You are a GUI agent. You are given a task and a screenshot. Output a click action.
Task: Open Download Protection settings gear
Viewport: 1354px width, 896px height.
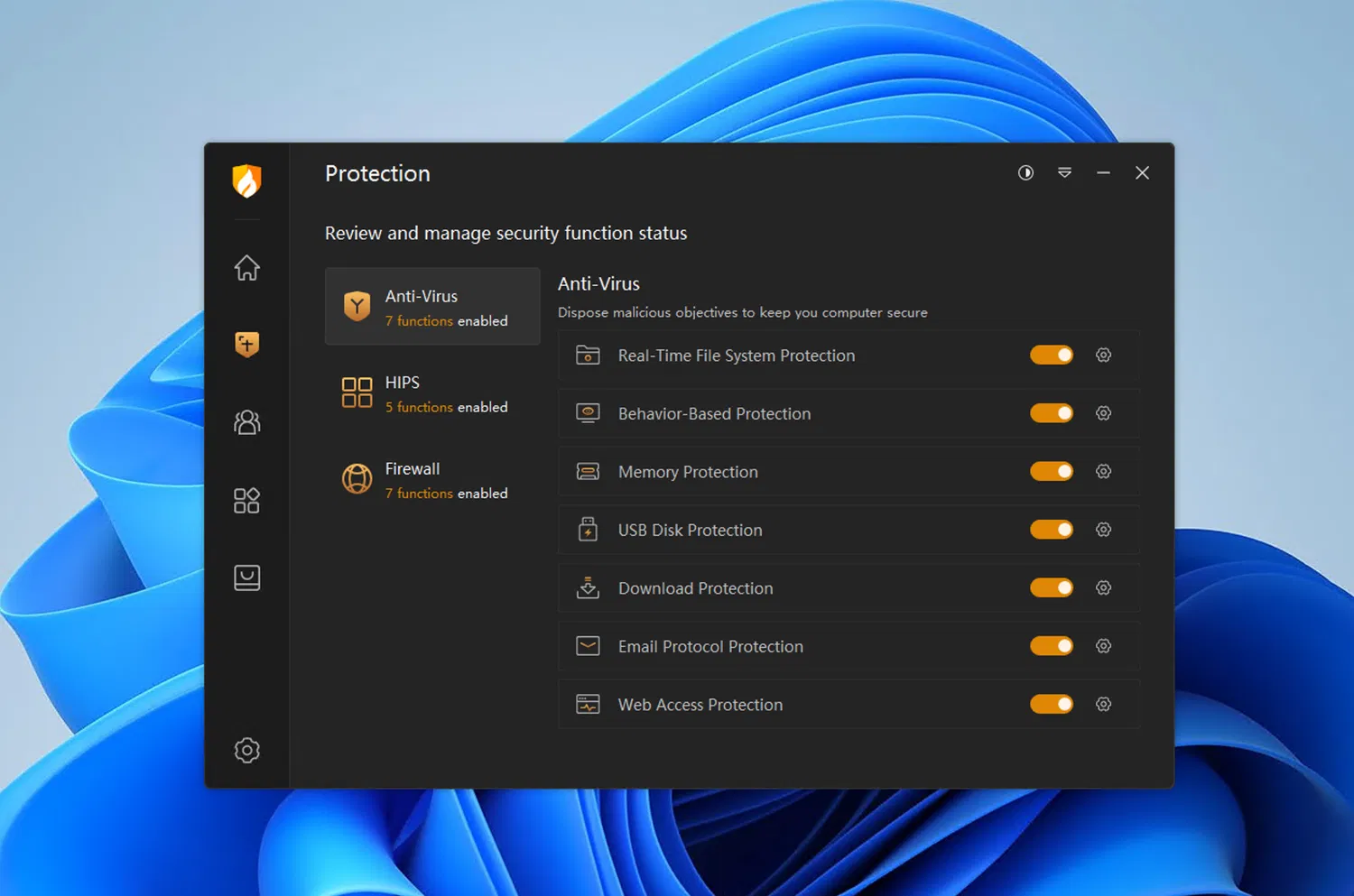pyautogui.click(x=1103, y=587)
